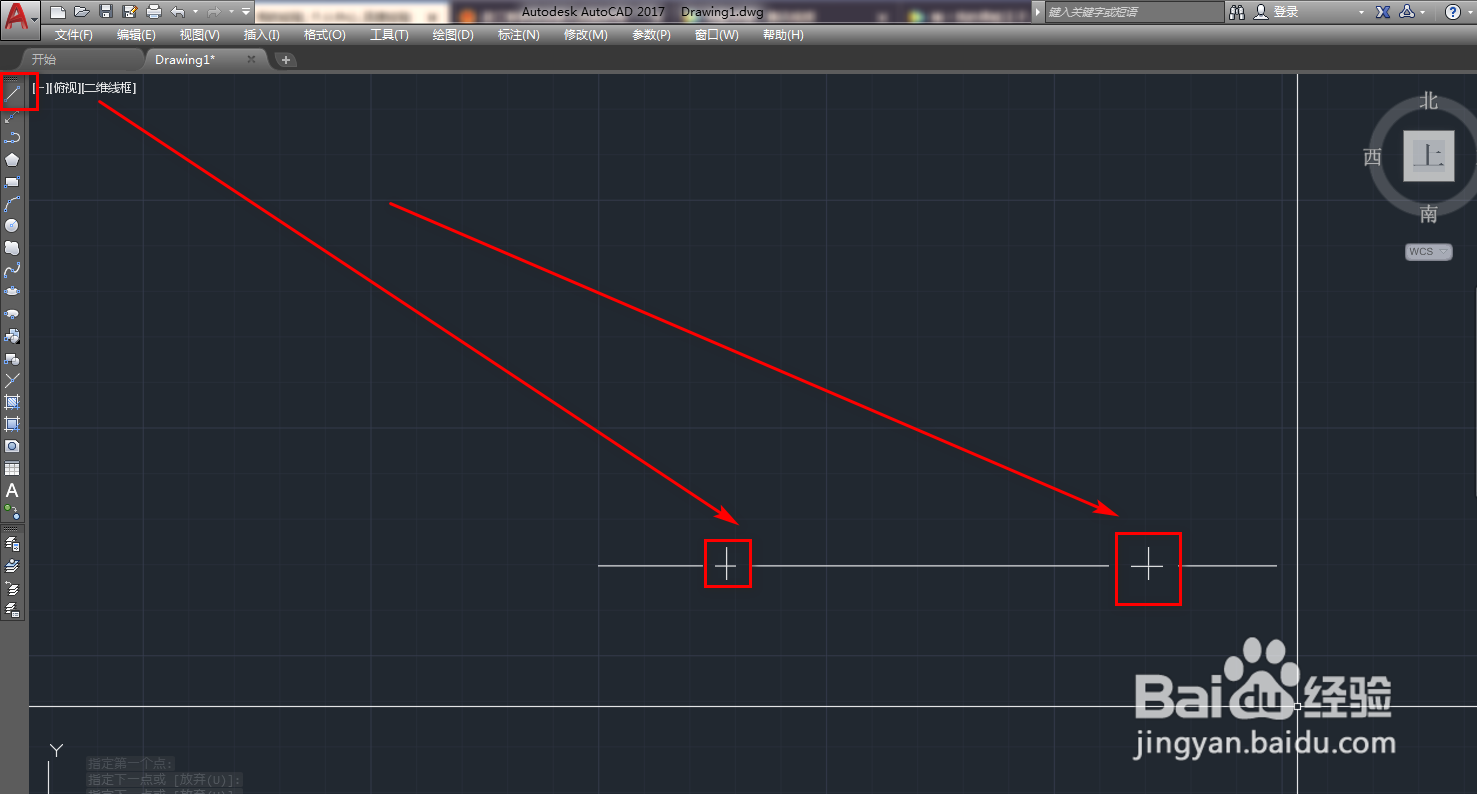Select the Revision Cloud tool
This screenshot has width=1477, height=794.
13,248
